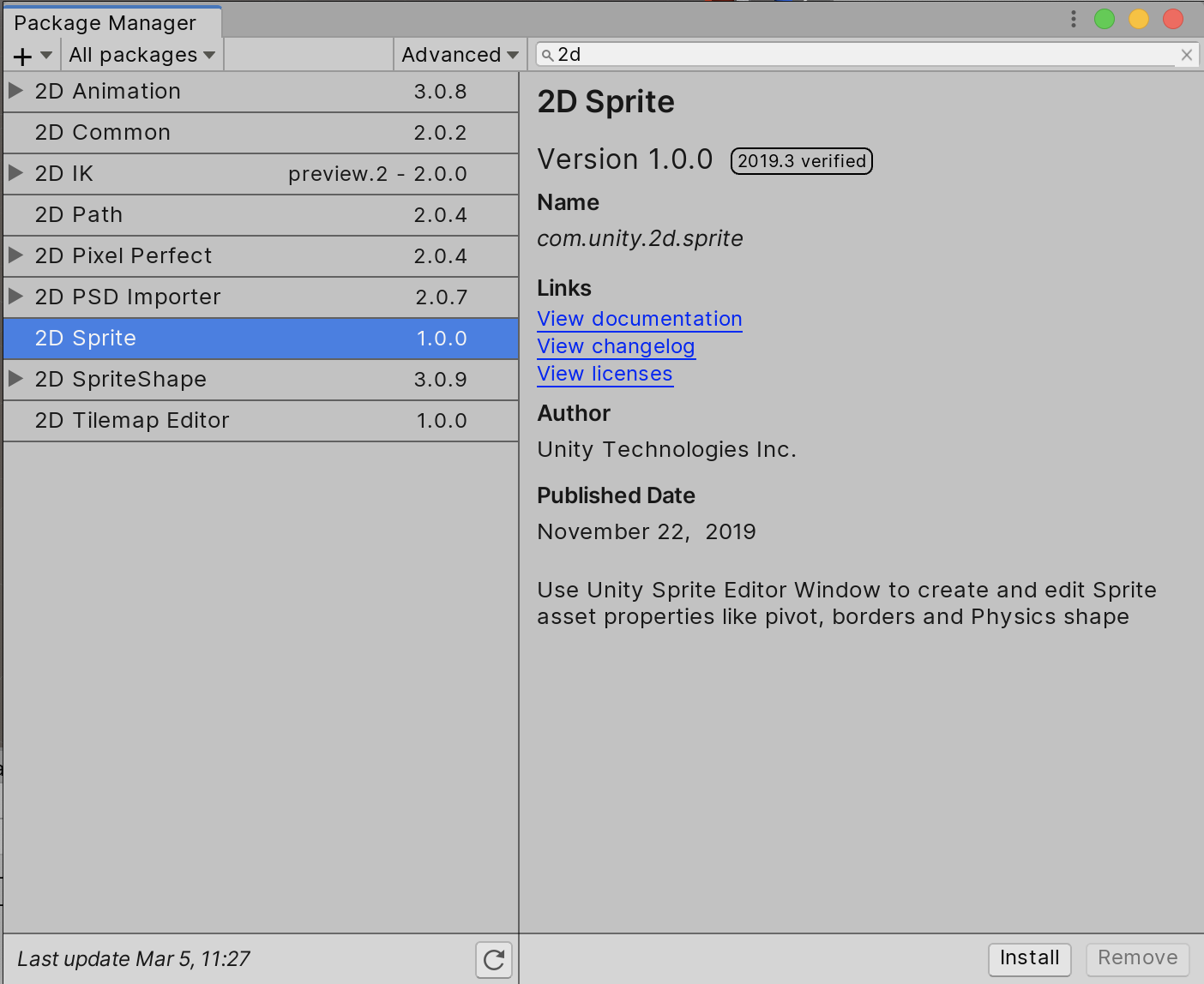
Task: Expand the 2D Animation package versions
Action: point(15,90)
